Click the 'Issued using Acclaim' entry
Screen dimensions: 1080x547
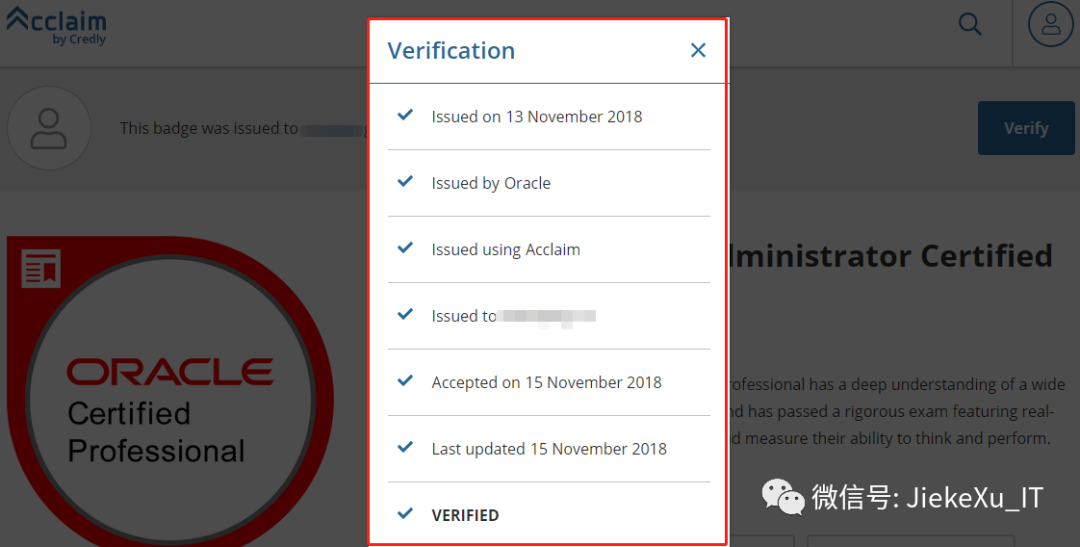(x=506, y=250)
